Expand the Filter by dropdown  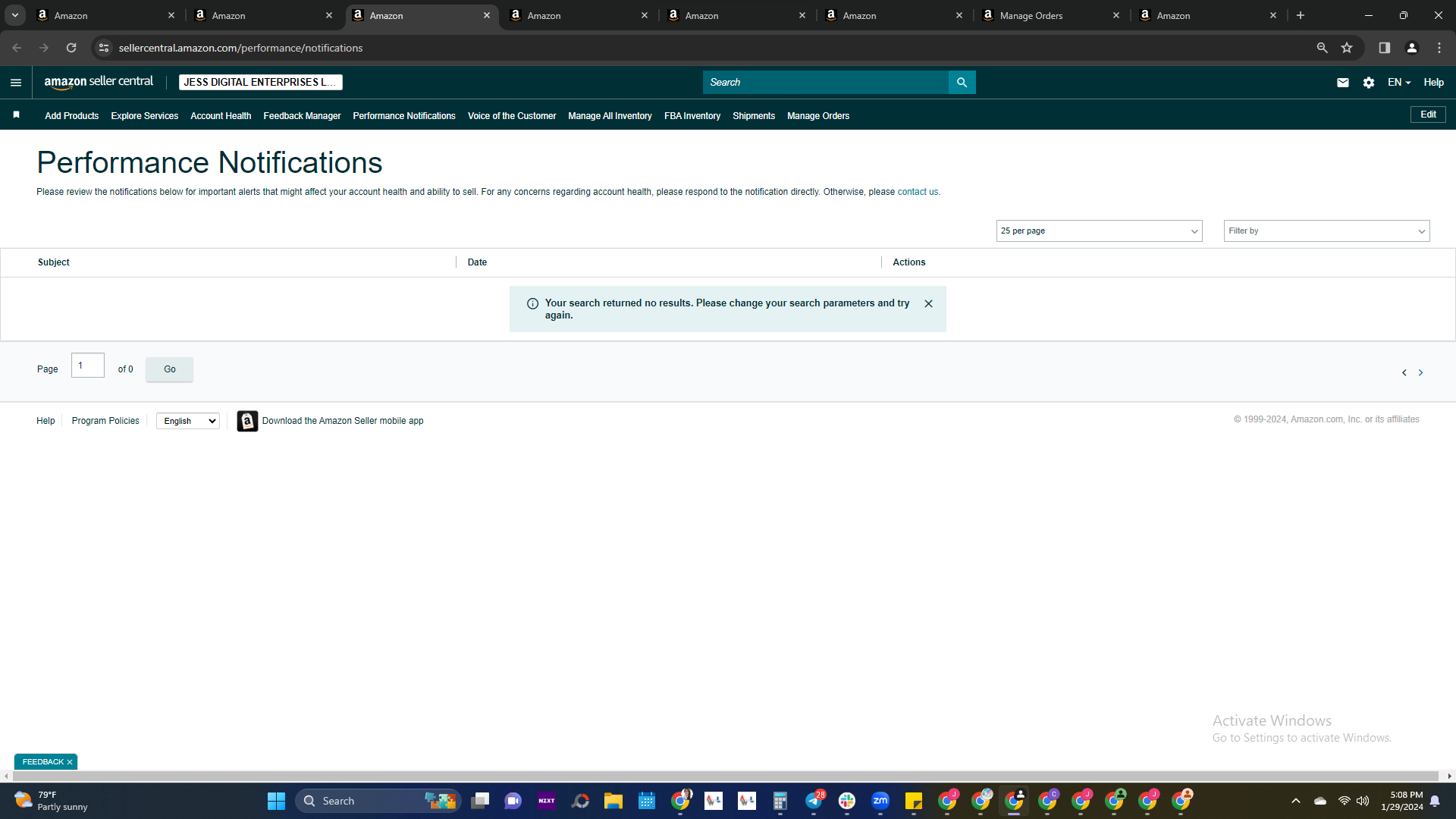(1326, 231)
